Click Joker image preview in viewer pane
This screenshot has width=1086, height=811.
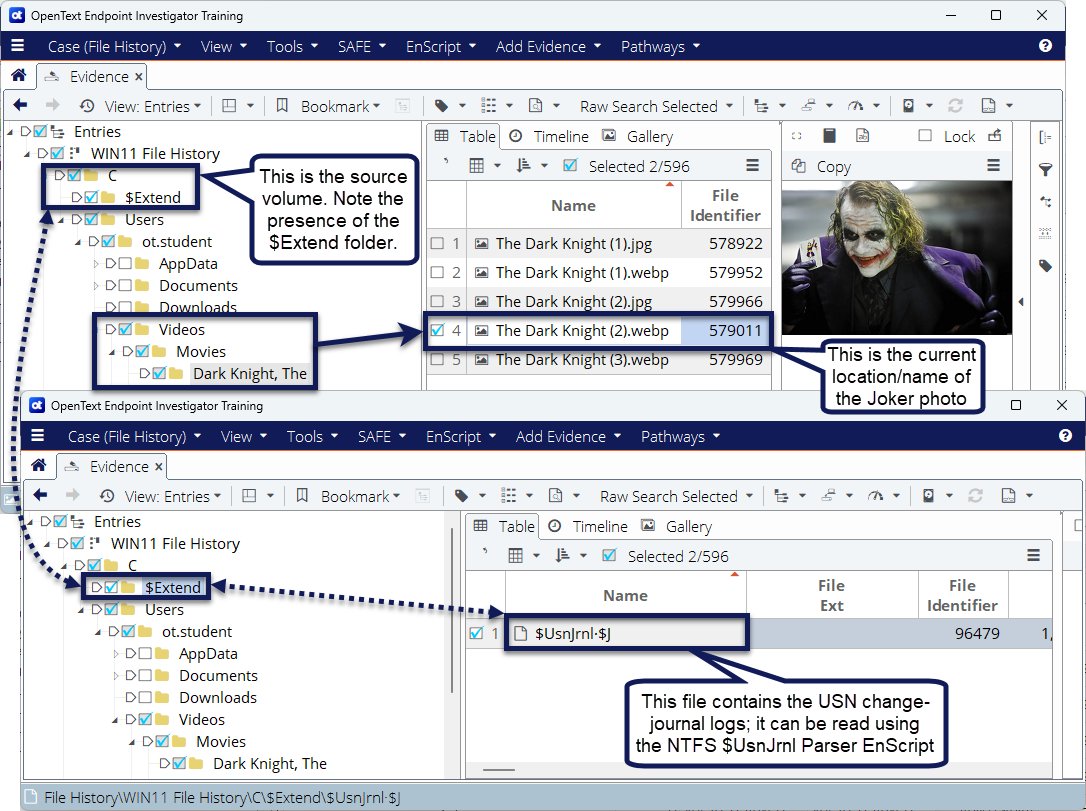point(897,258)
